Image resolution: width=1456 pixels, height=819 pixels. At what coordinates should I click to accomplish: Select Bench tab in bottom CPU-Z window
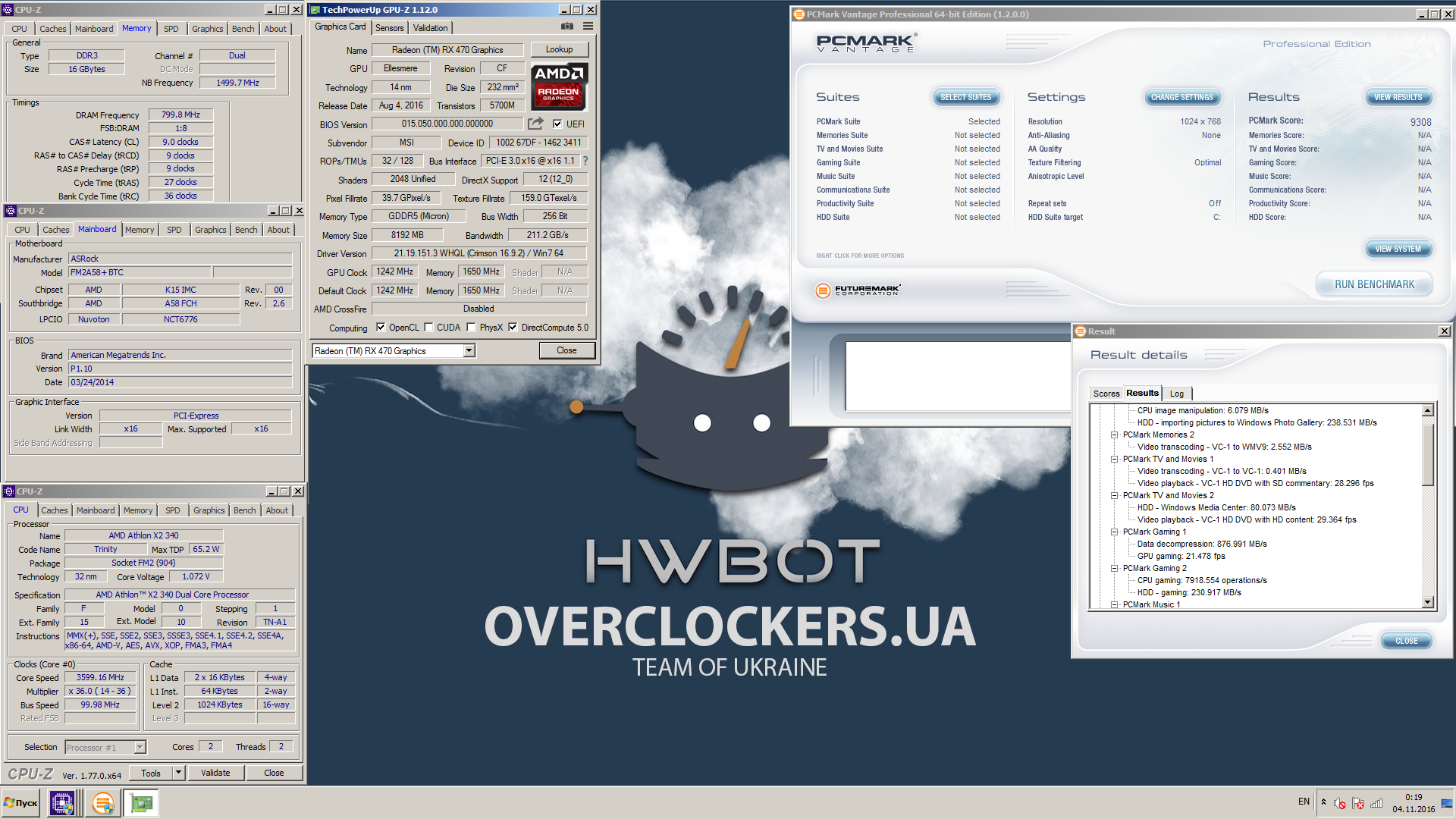tap(244, 510)
